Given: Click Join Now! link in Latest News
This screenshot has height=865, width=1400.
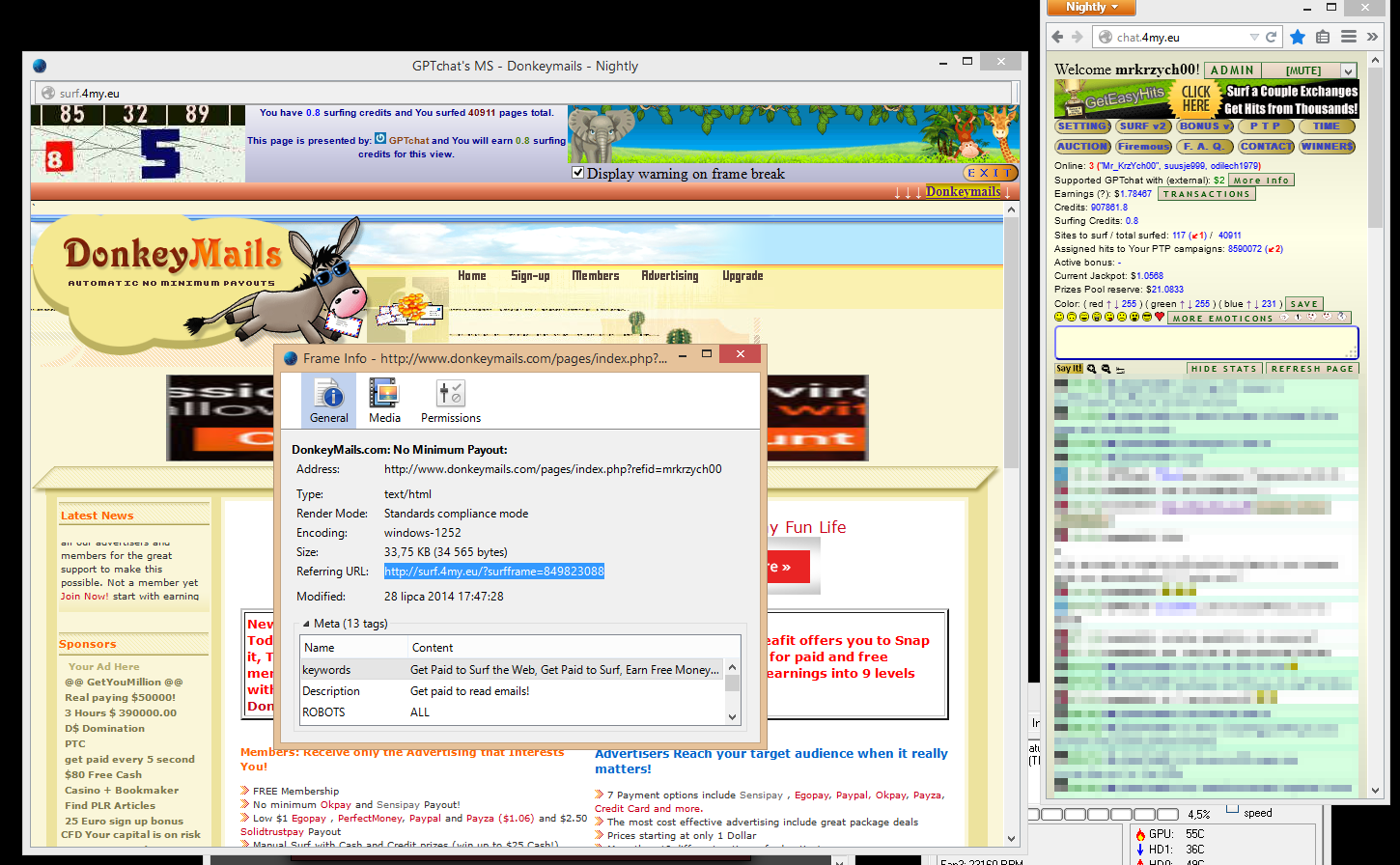Looking at the screenshot, I should click(x=84, y=597).
